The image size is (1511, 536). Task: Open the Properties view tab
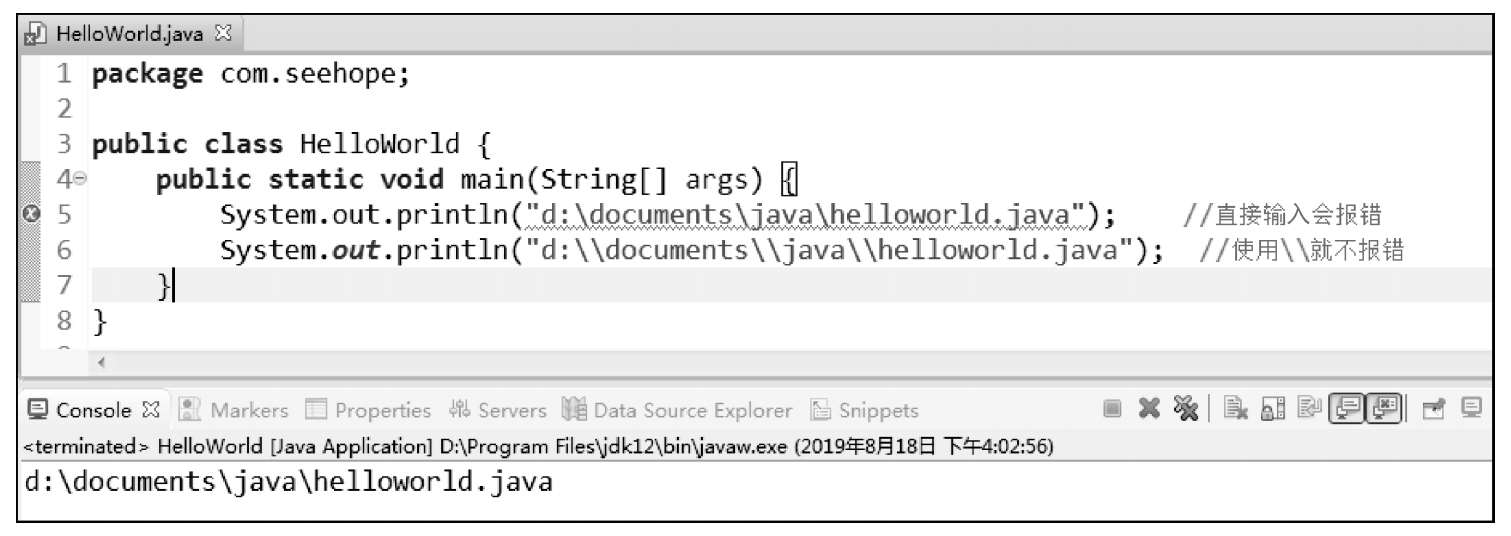[369, 410]
